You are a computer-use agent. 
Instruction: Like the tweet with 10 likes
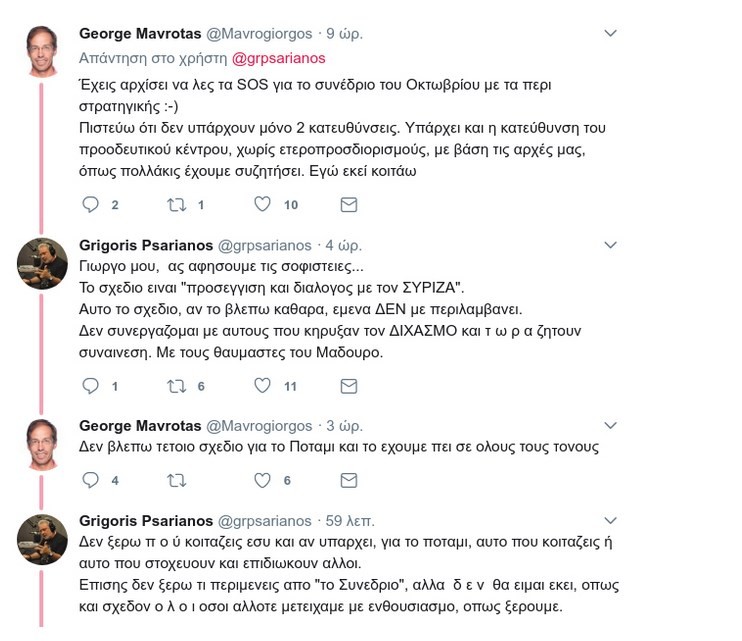click(262, 204)
